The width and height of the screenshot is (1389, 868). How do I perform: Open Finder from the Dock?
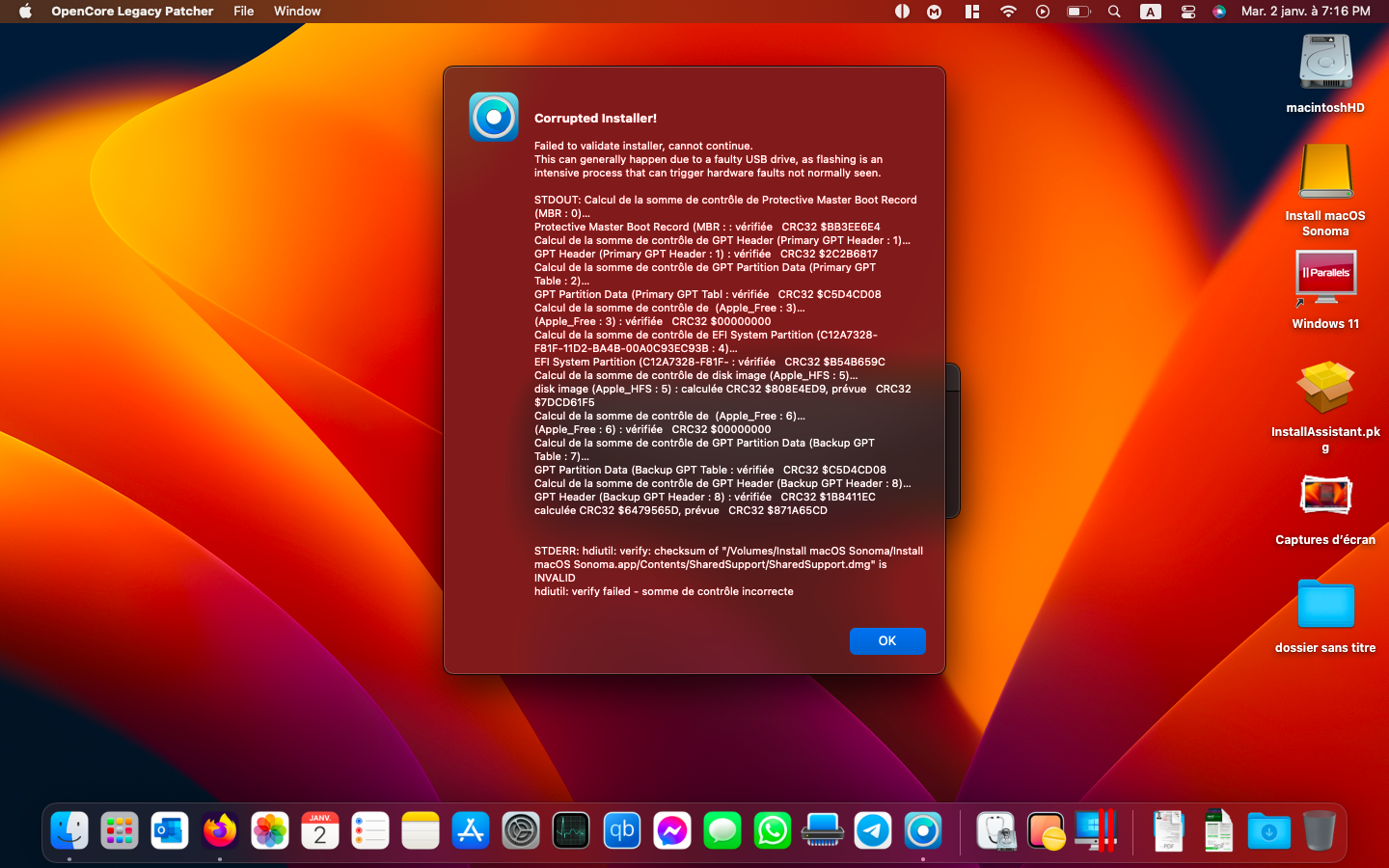[69, 830]
